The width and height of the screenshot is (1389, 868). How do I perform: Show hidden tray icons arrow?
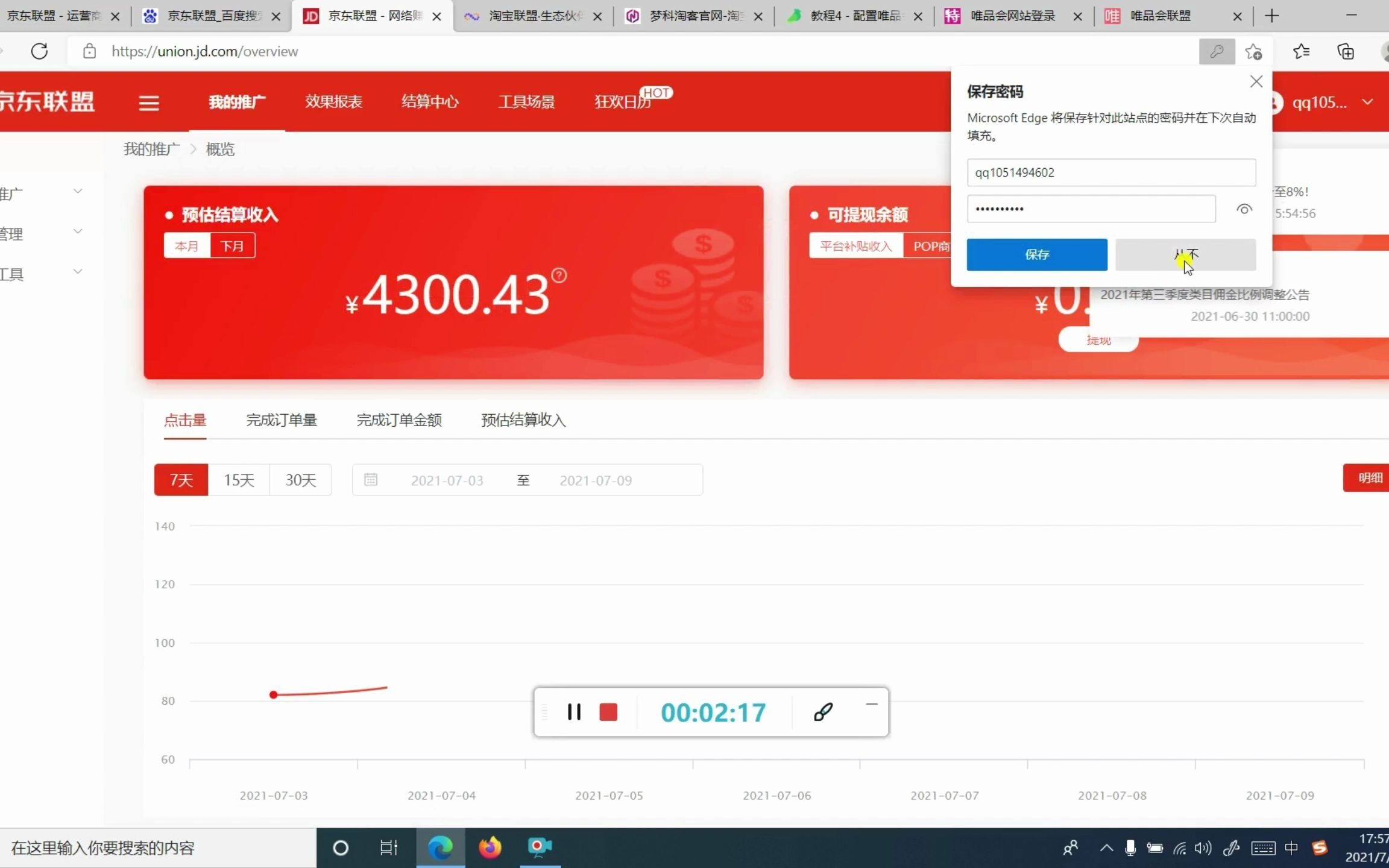tap(1106, 848)
